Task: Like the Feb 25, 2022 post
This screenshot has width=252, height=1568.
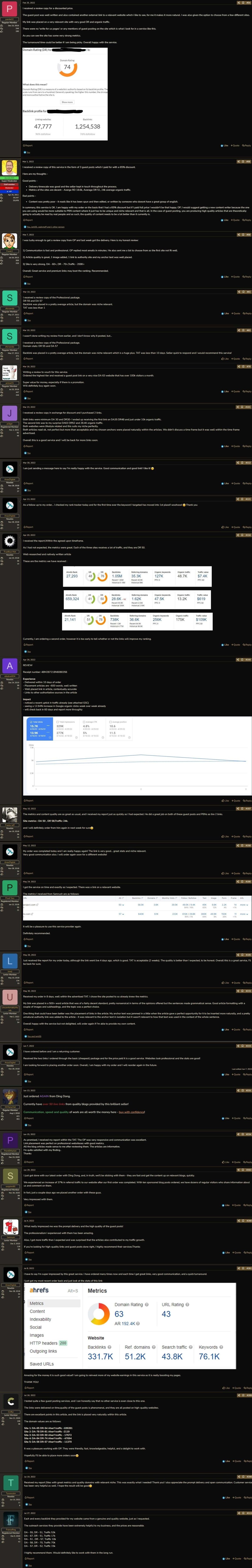Action: click(x=224, y=146)
